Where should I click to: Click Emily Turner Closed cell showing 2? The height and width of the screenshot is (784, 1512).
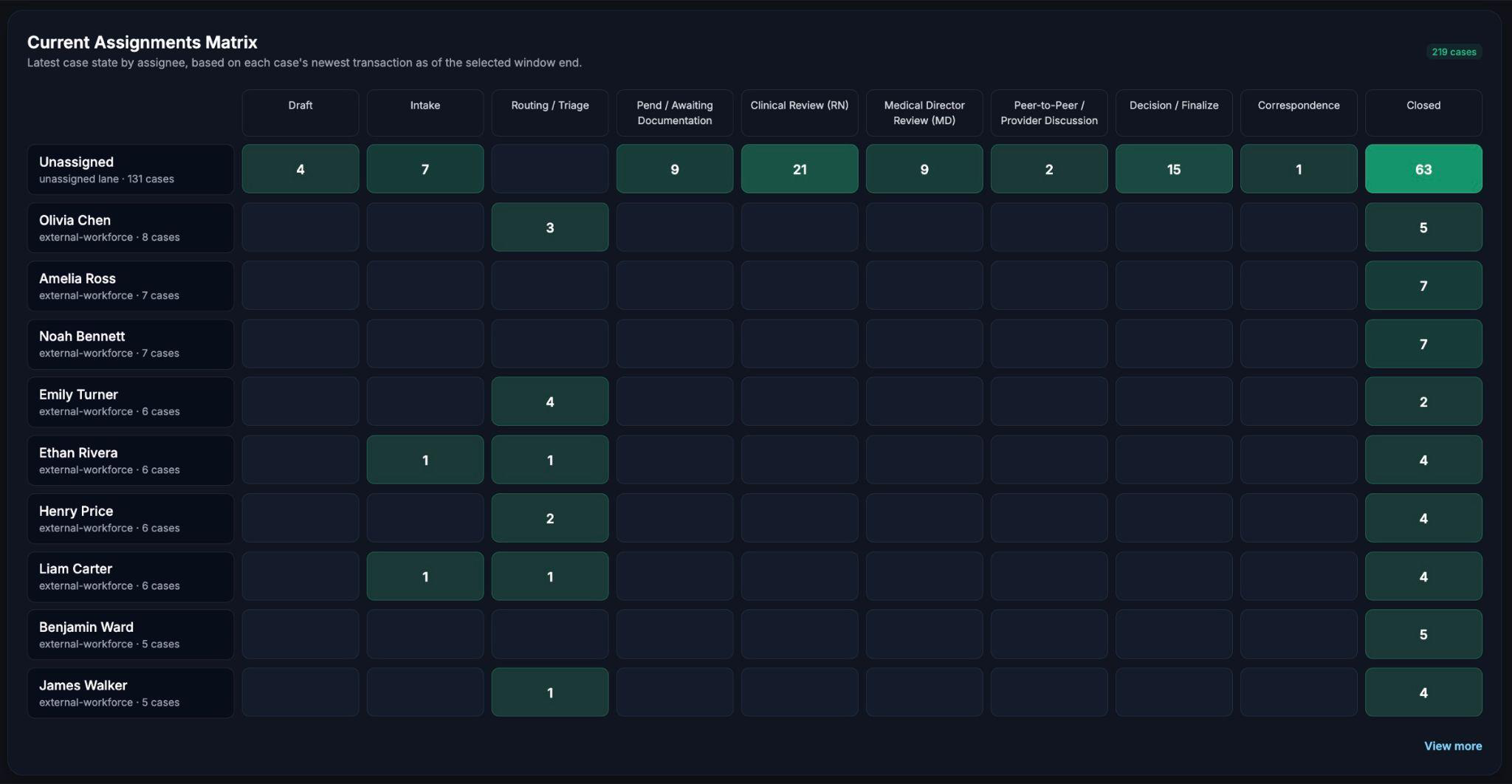[x=1423, y=402]
